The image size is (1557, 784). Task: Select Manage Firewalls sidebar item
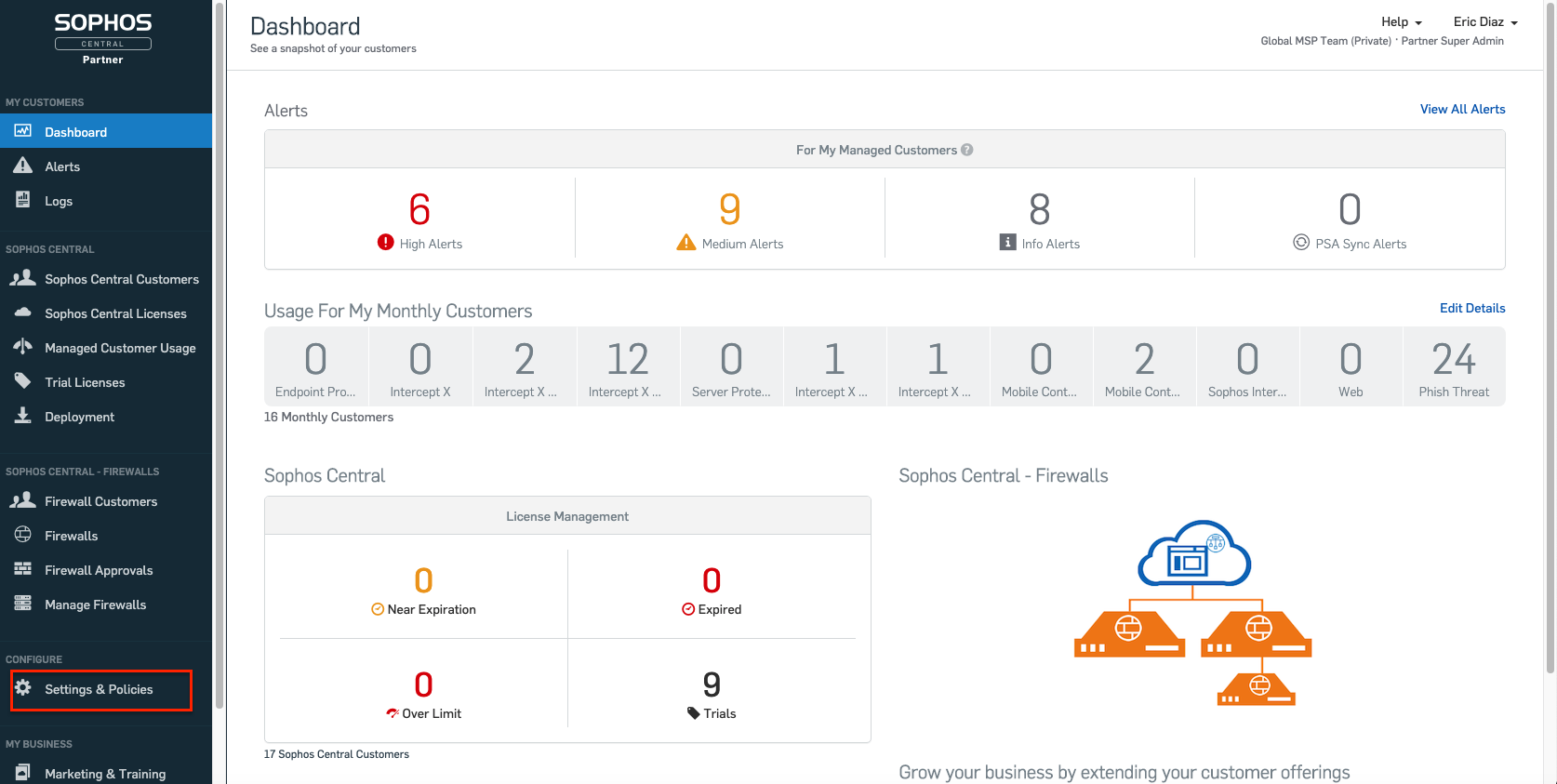106,605
